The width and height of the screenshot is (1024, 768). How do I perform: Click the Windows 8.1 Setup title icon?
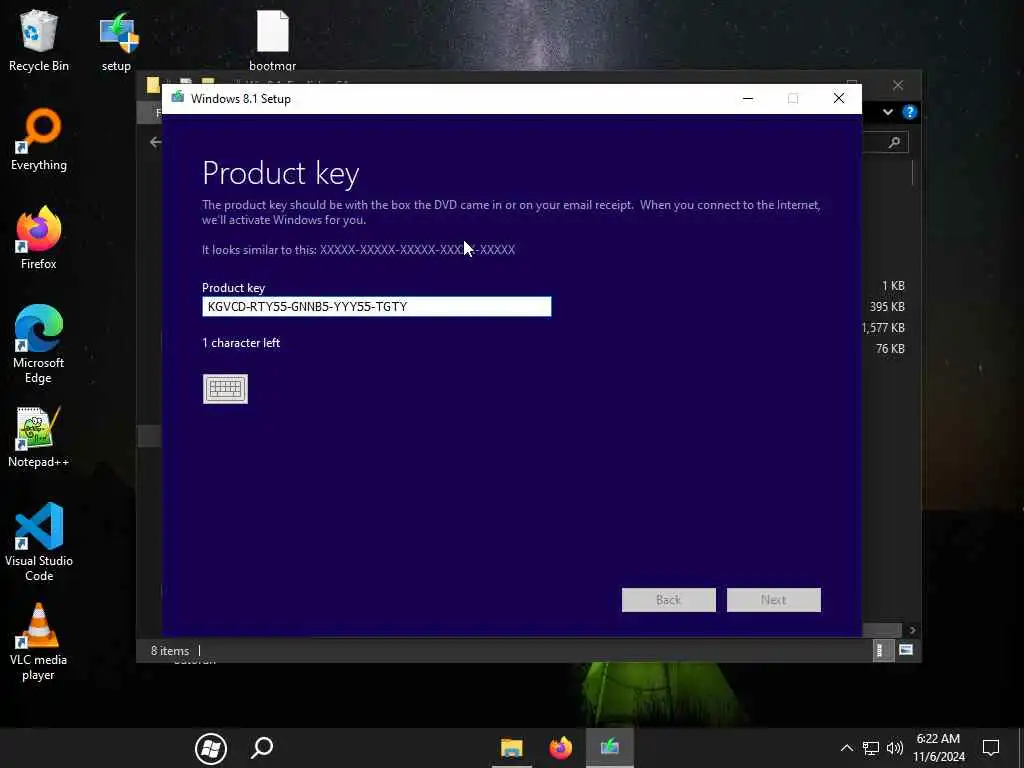178,98
